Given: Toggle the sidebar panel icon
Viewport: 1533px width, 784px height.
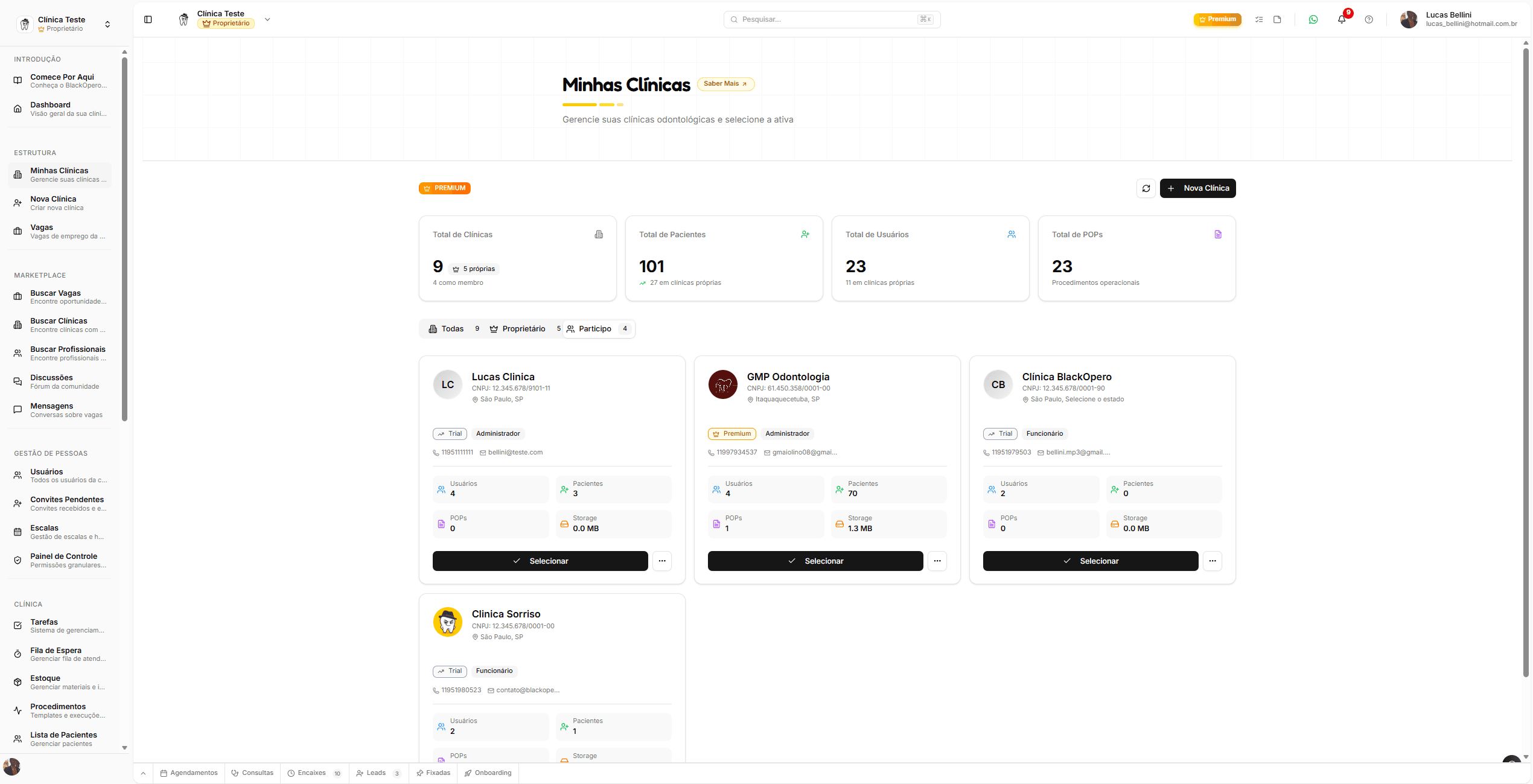Looking at the screenshot, I should (148, 19).
